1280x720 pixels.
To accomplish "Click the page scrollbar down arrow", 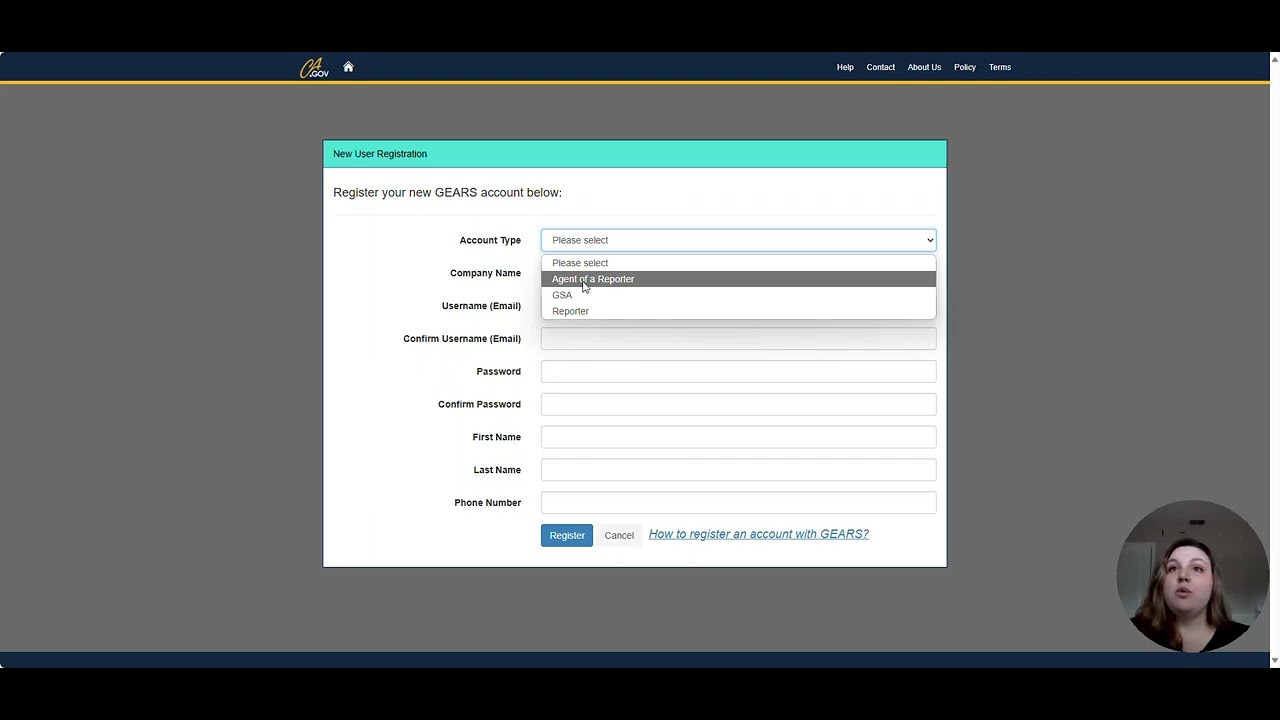I will 1274,661.
